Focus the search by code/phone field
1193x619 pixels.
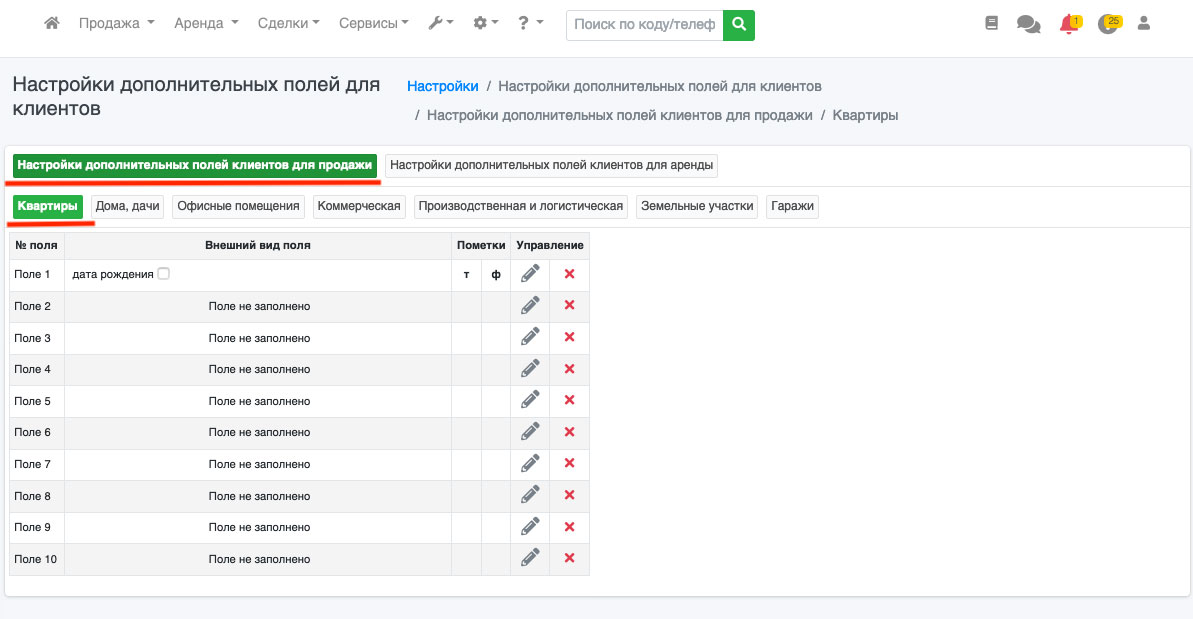[x=644, y=24]
